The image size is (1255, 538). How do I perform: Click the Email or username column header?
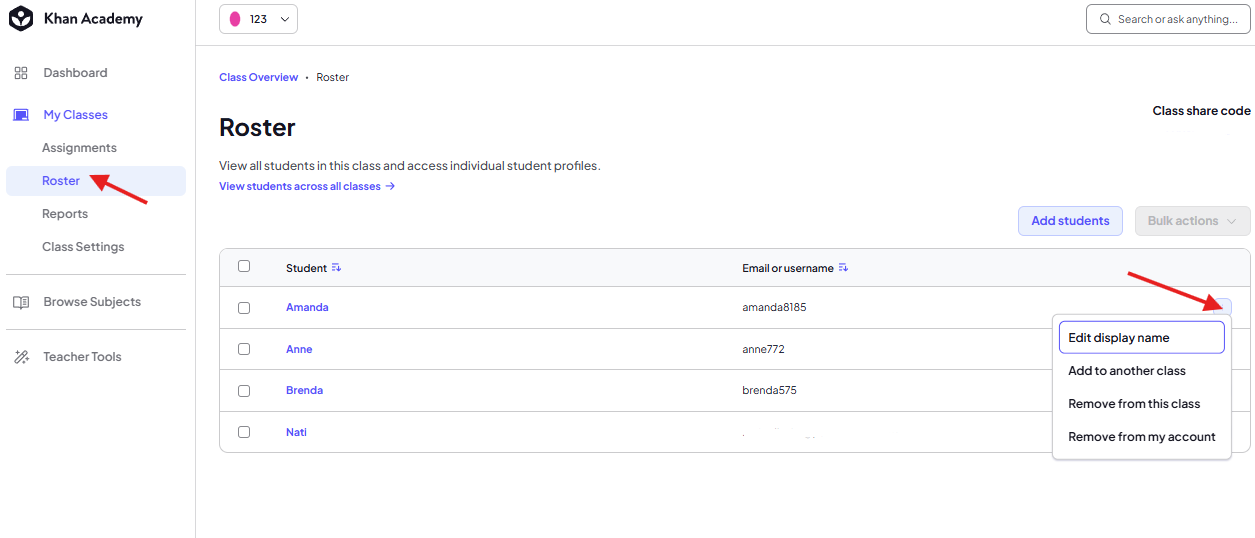pos(787,268)
